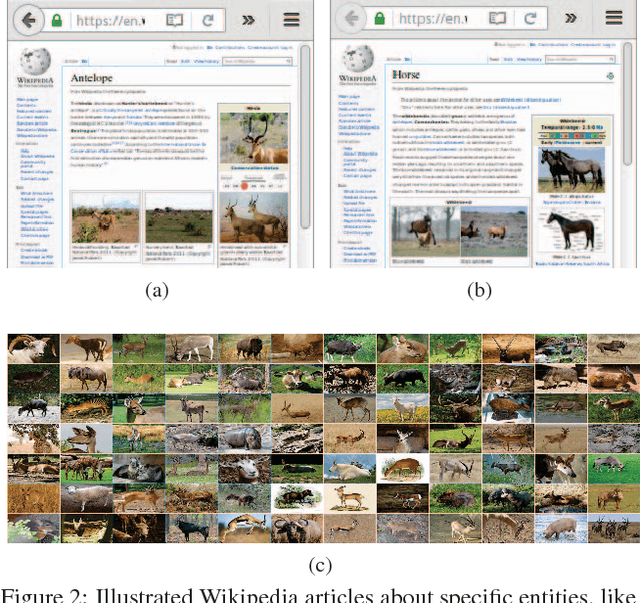
Task: Open reader view icon in Antelope window
Action: click(175, 20)
